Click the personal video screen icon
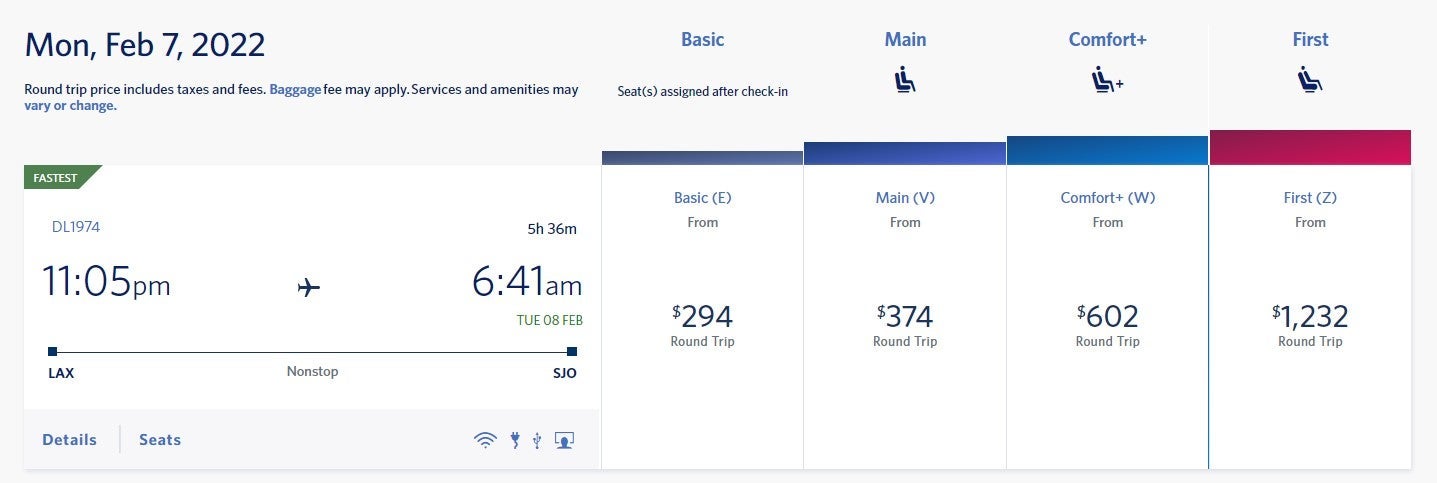This screenshot has width=1437, height=483. point(565,440)
